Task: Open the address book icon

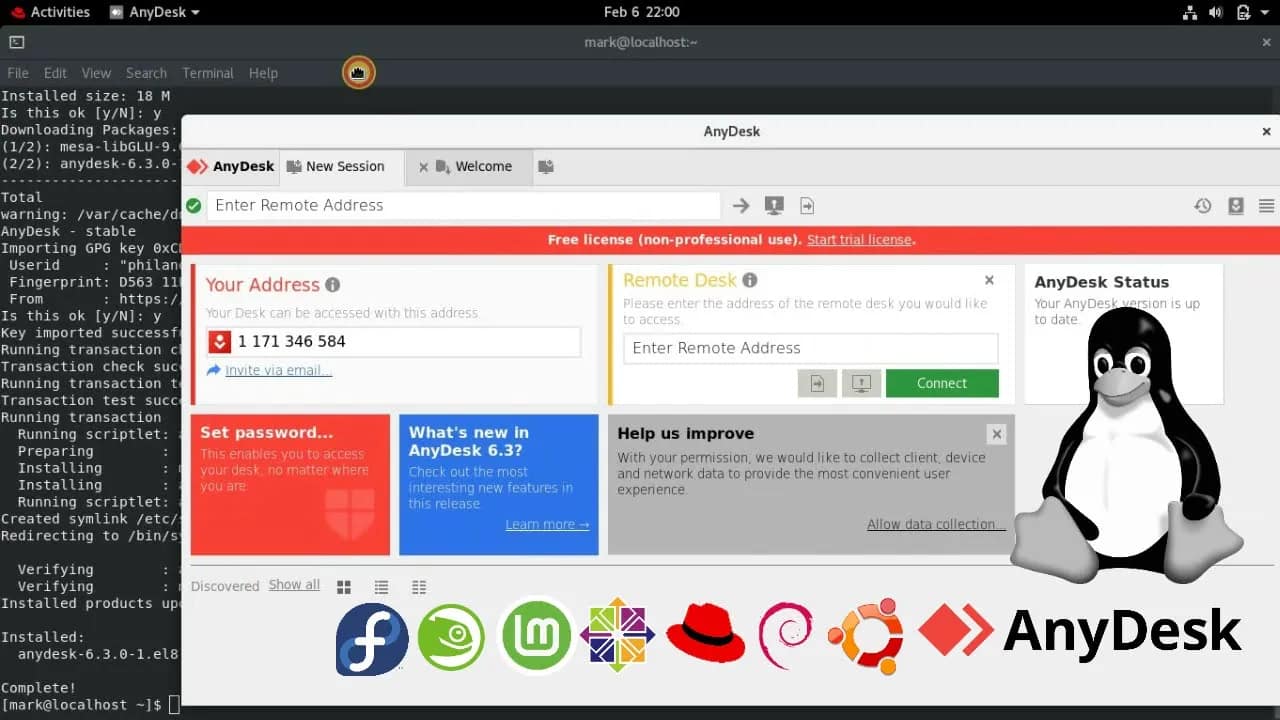Action: click(1235, 205)
